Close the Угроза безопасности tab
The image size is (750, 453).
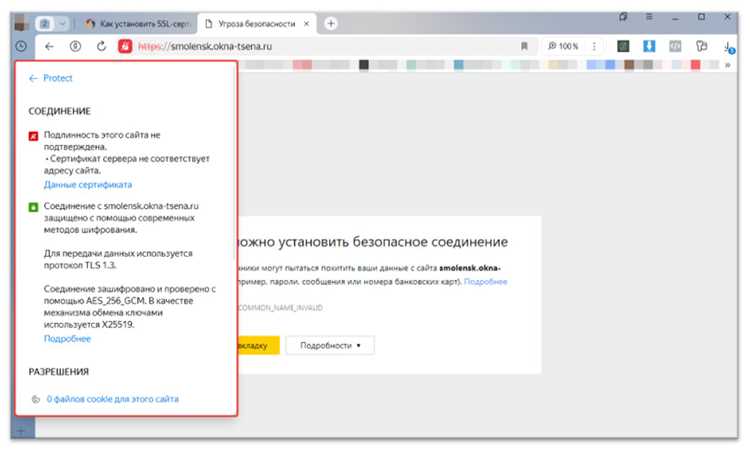coord(307,23)
